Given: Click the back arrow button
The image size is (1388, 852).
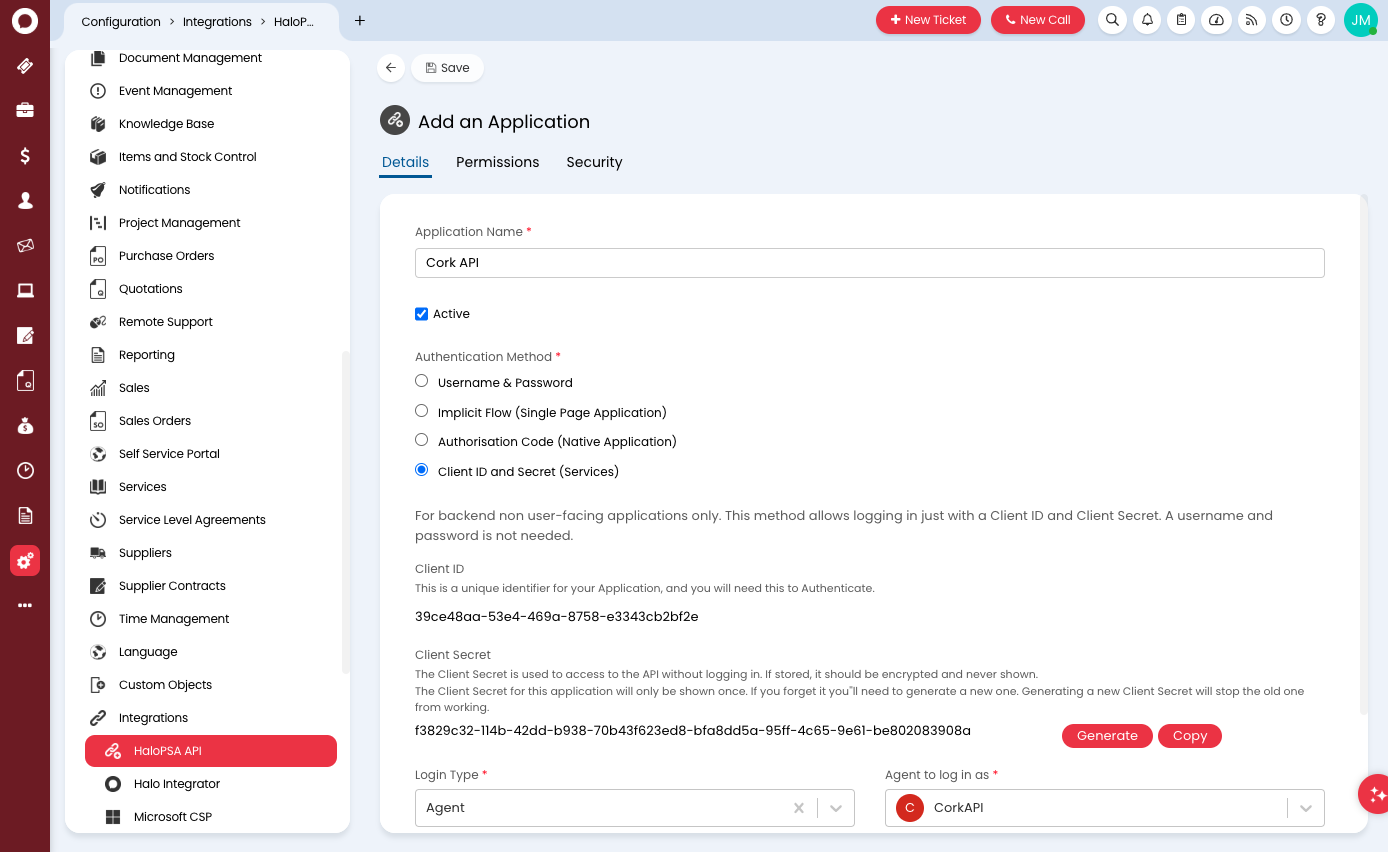Looking at the screenshot, I should (x=391, y=68).
